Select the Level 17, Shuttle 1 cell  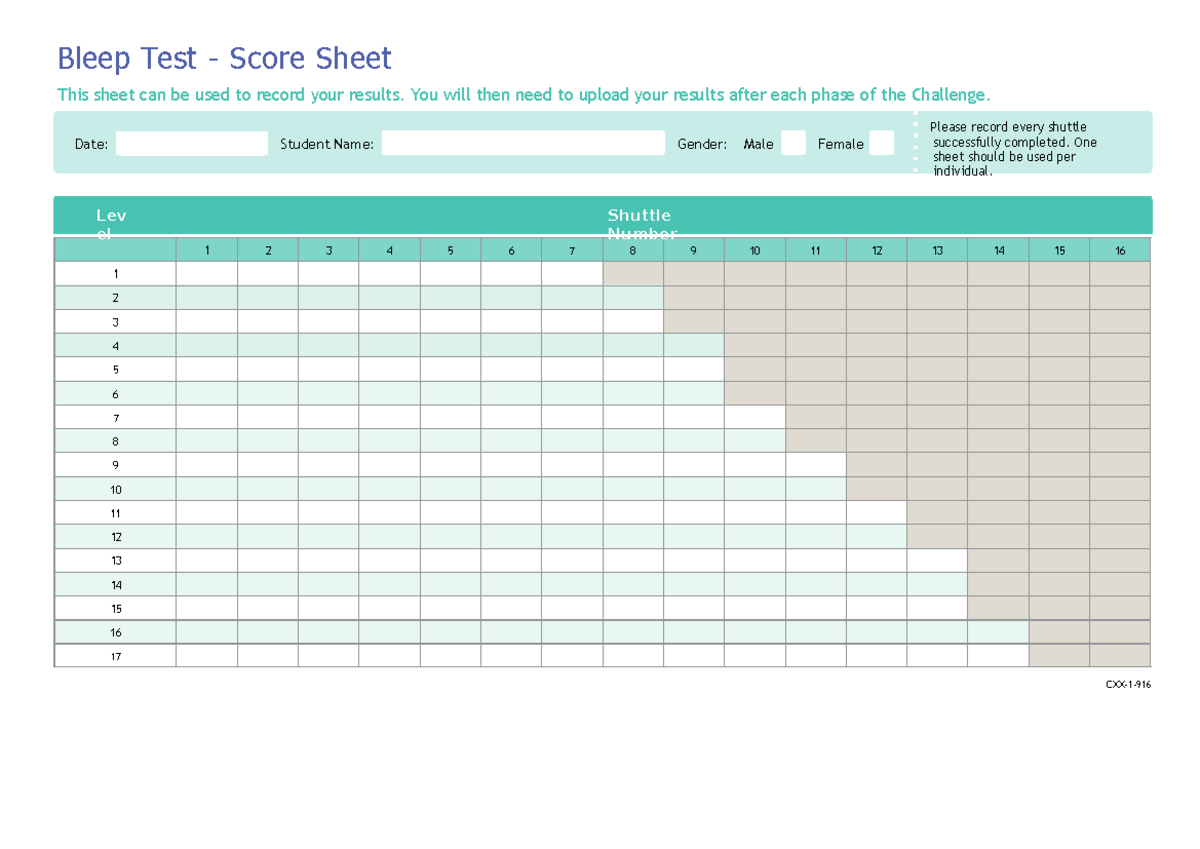pyautogui.click(x=207, y=656)
